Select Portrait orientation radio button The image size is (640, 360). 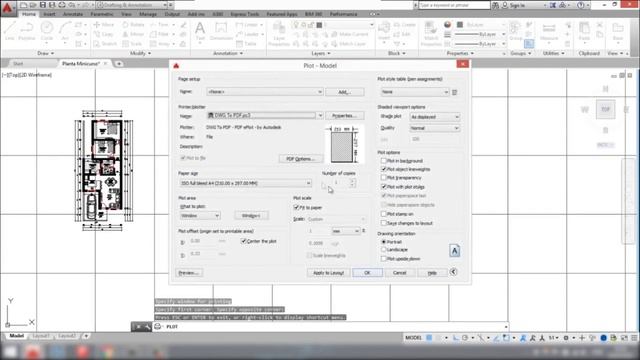click(x=384, y=242)
